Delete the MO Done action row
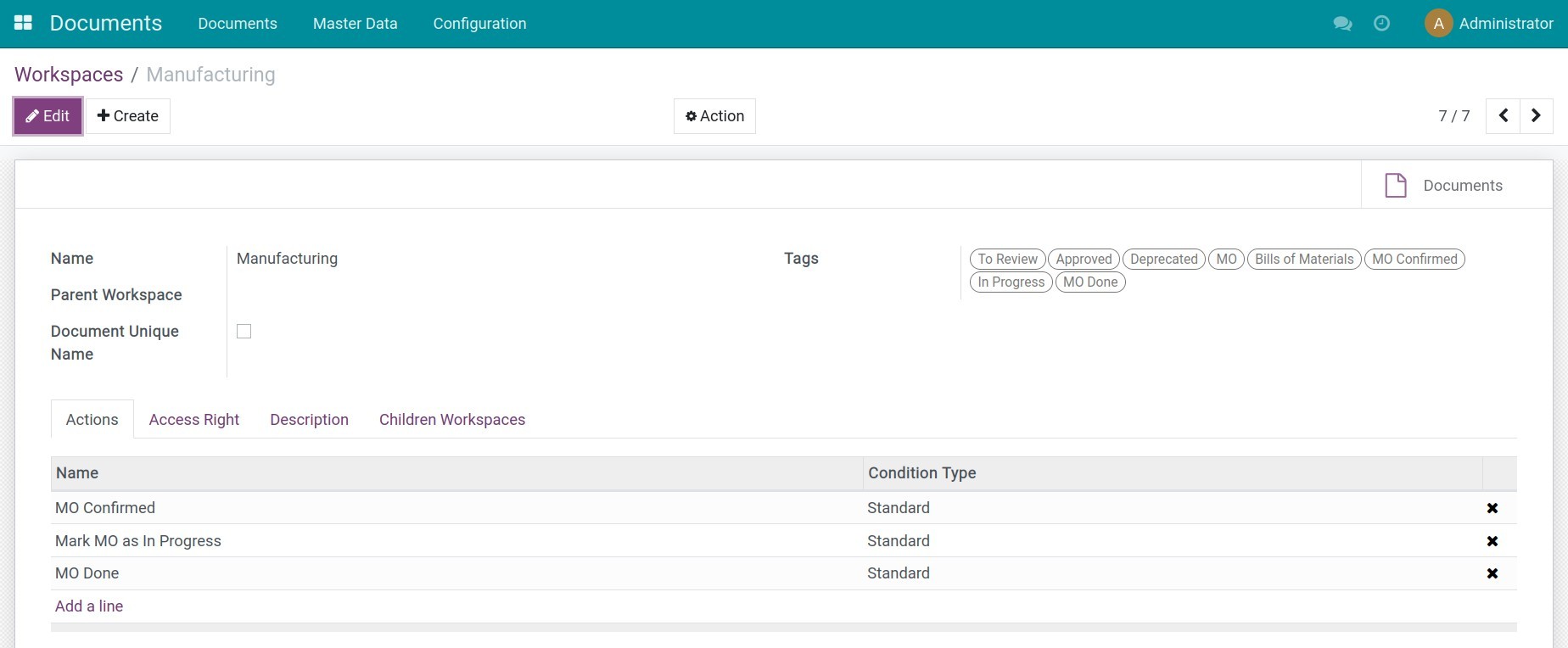This screenshot has width=1568, height=648. coord(1492,573)
